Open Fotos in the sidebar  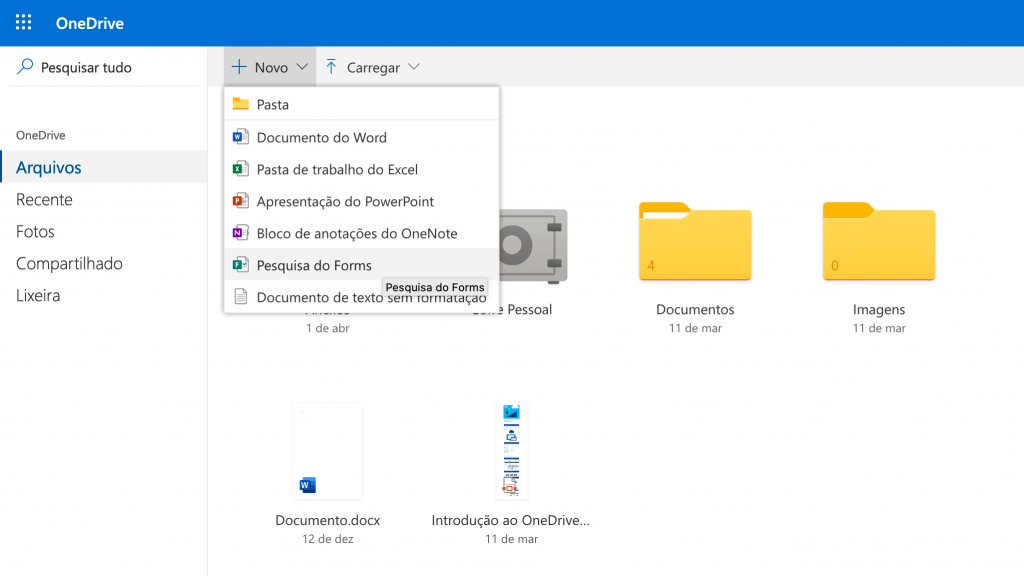pyautogui.click(x=104, y=231)
